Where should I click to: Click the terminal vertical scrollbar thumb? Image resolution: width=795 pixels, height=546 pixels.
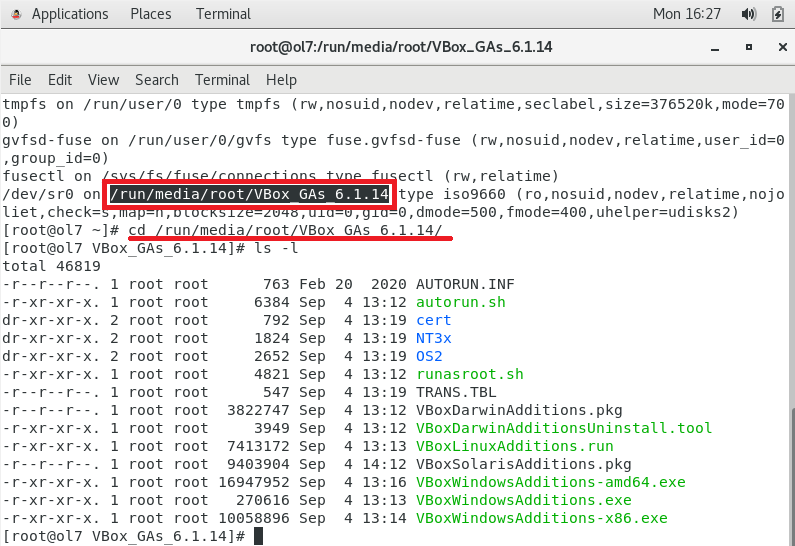[792, 476]
